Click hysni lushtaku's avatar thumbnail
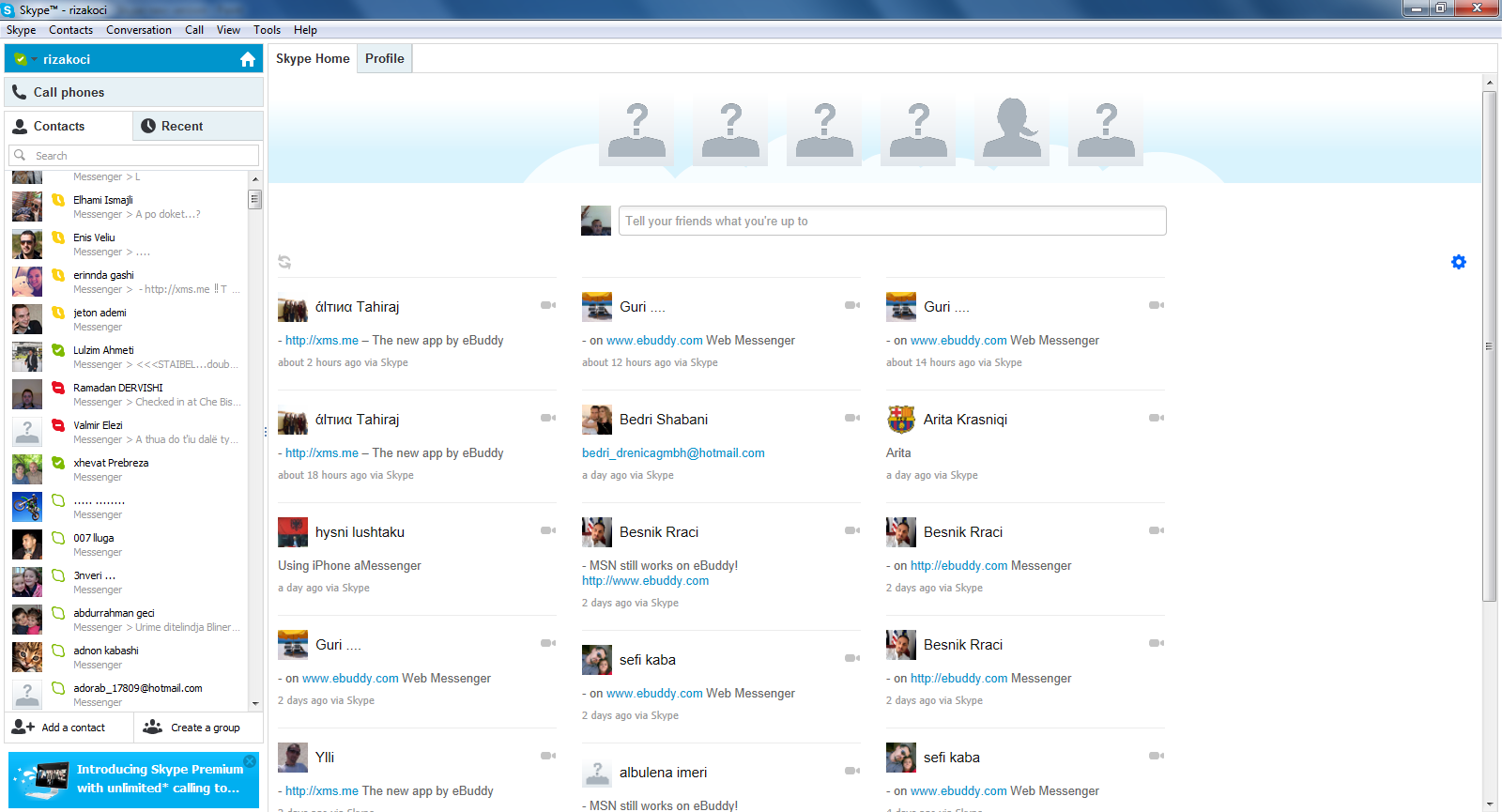Image resolution: width=1502 pixels, height=812 pixels. tap(293, 532)
